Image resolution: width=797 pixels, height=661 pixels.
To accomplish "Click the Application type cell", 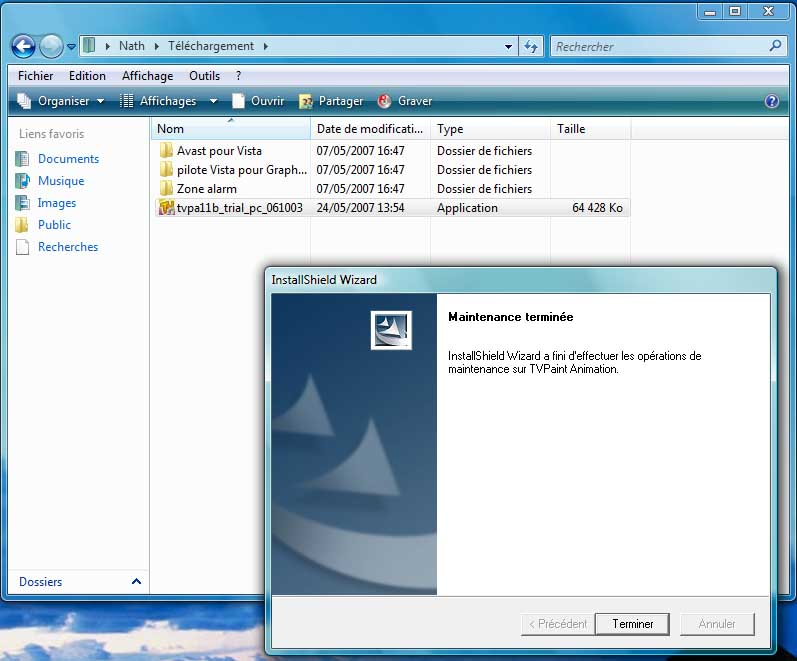I will [467, 208].
